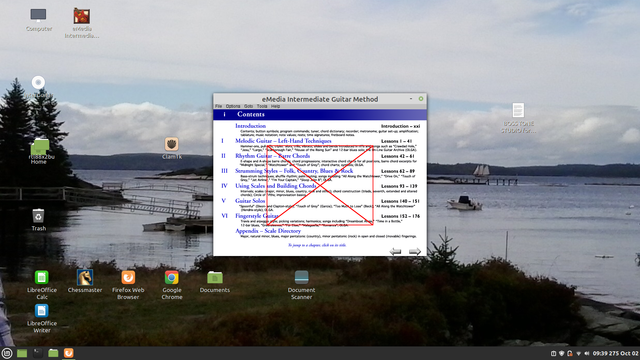
Task: Open the Help menu in eMedia
Action: [x=276, y=106]
